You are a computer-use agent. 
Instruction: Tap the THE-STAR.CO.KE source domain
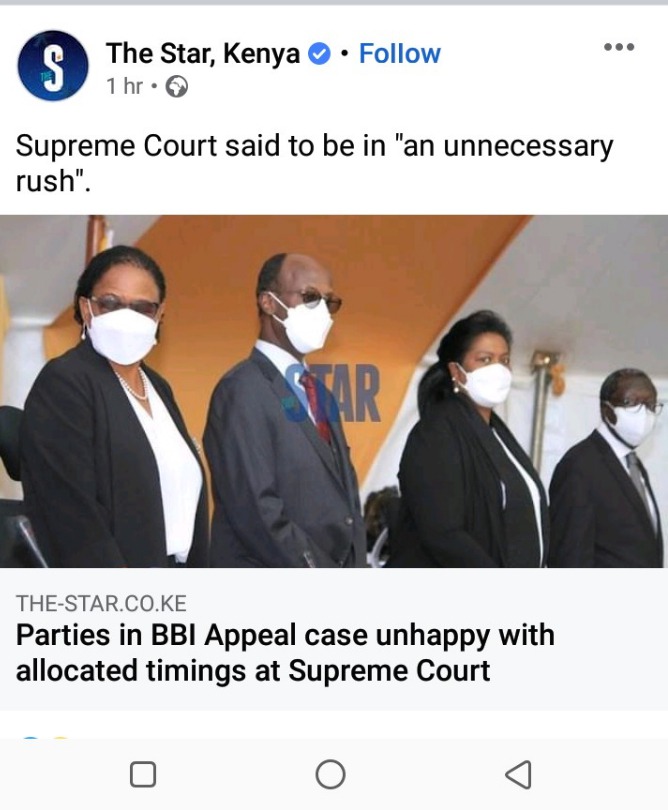tap(101, 603)
